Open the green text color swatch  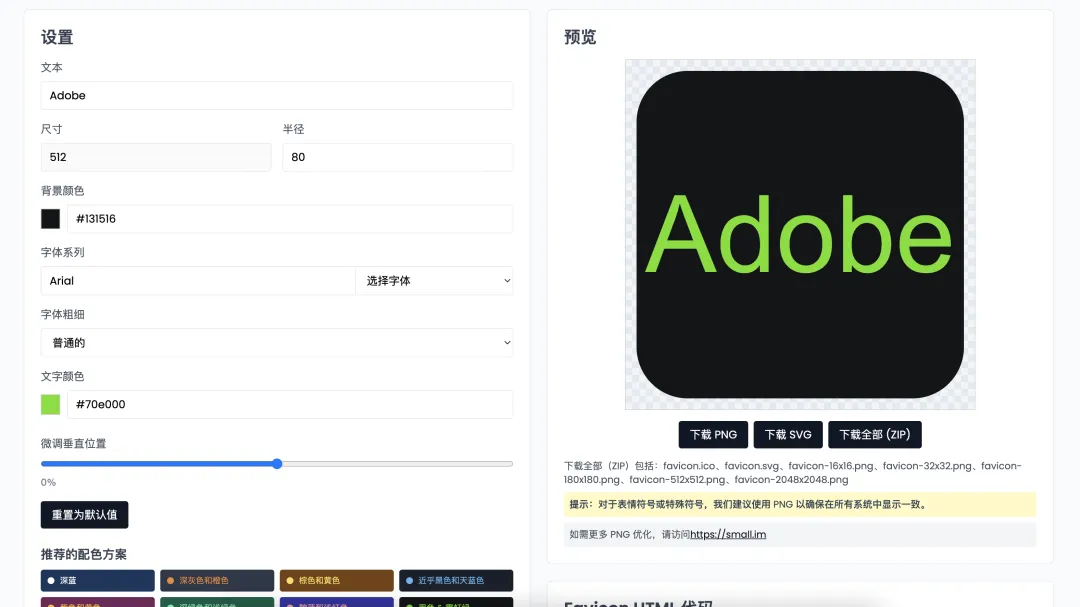point(50,404)
